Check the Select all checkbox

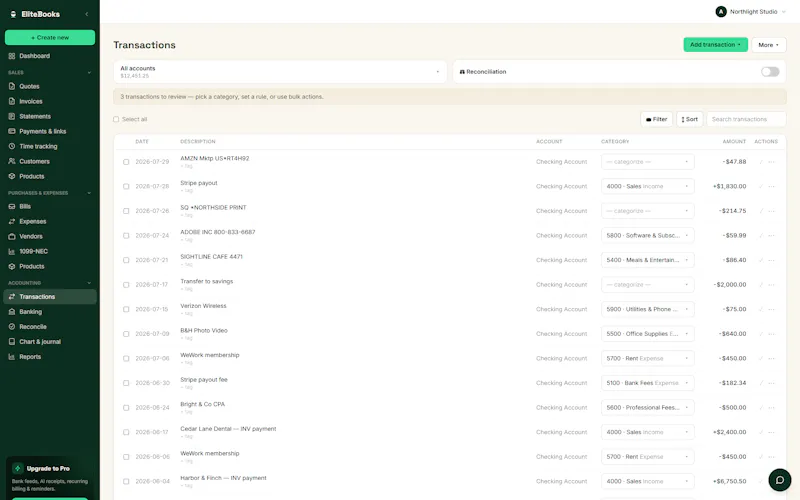click(x=116, y=119)
